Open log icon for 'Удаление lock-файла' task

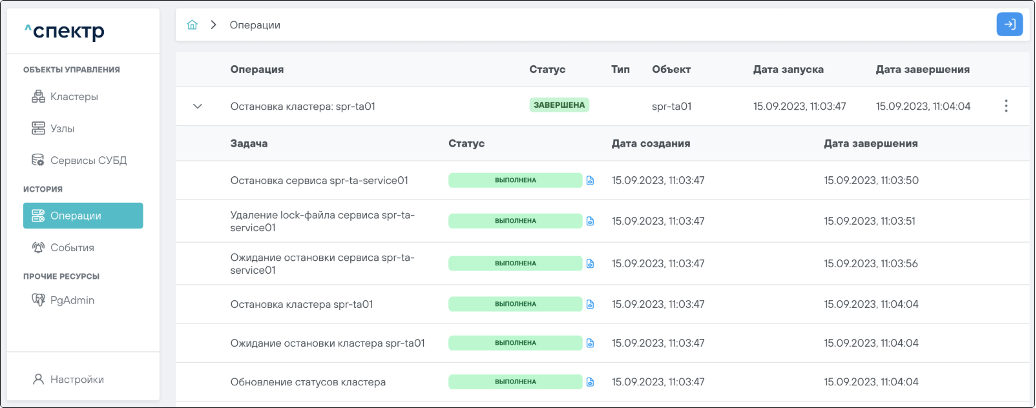point(590,221)
